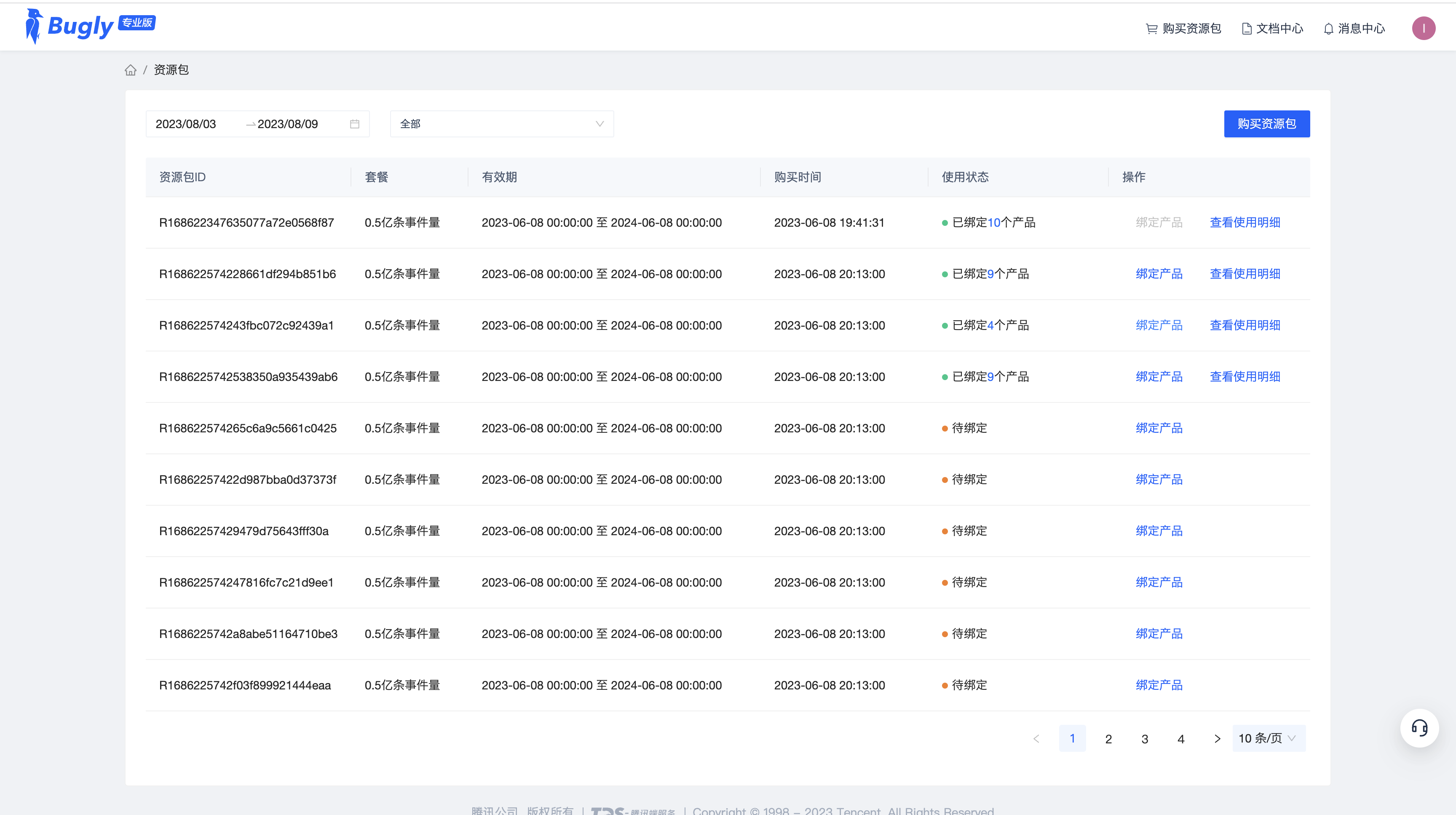Click resource ID R1686225742f03f899921444eaa
Screen dimensions: 1456x815
tap(245, 686)
